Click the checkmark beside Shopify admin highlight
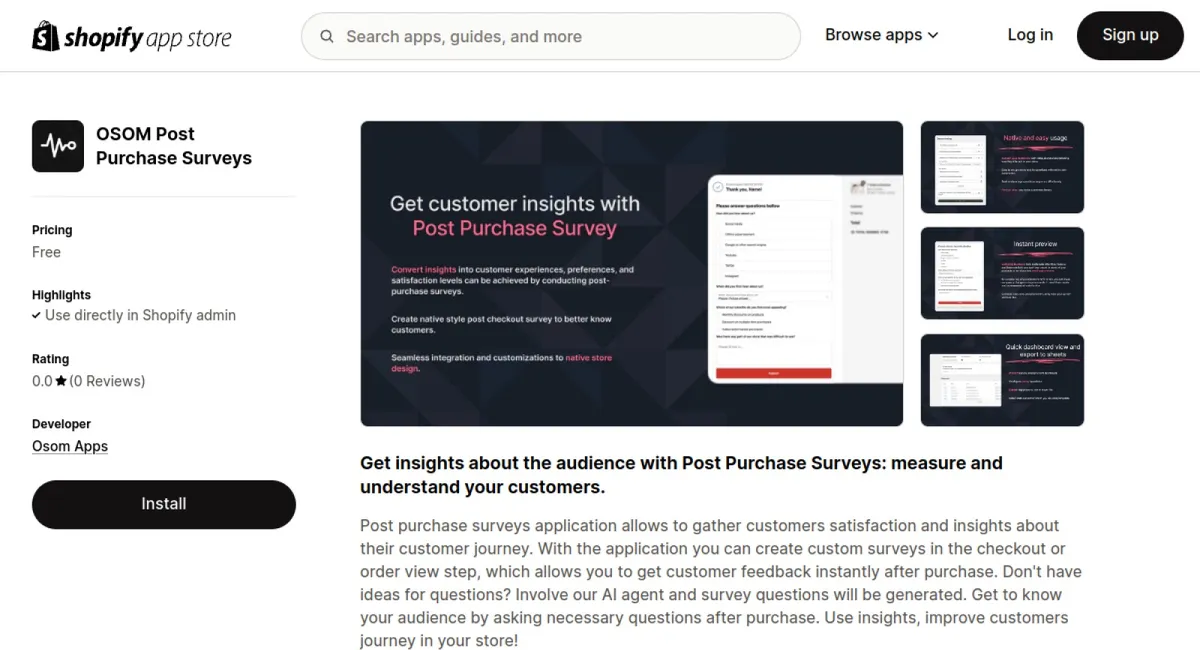Image resolution: width=1200 pixels, height=650 pixels. (x=37, y=315)
